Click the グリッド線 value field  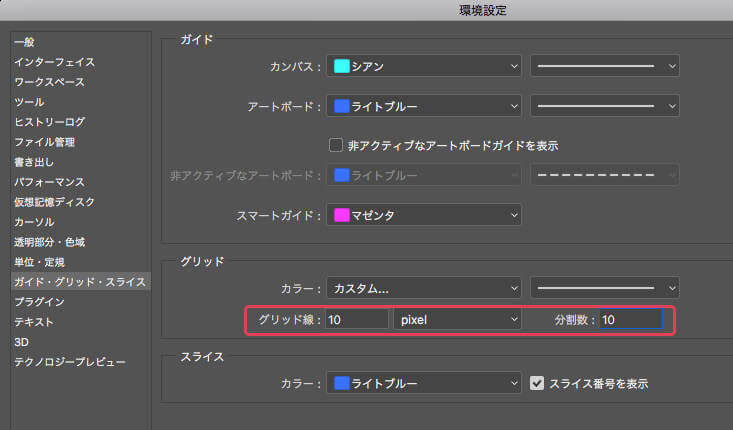[x=357, y=320]
